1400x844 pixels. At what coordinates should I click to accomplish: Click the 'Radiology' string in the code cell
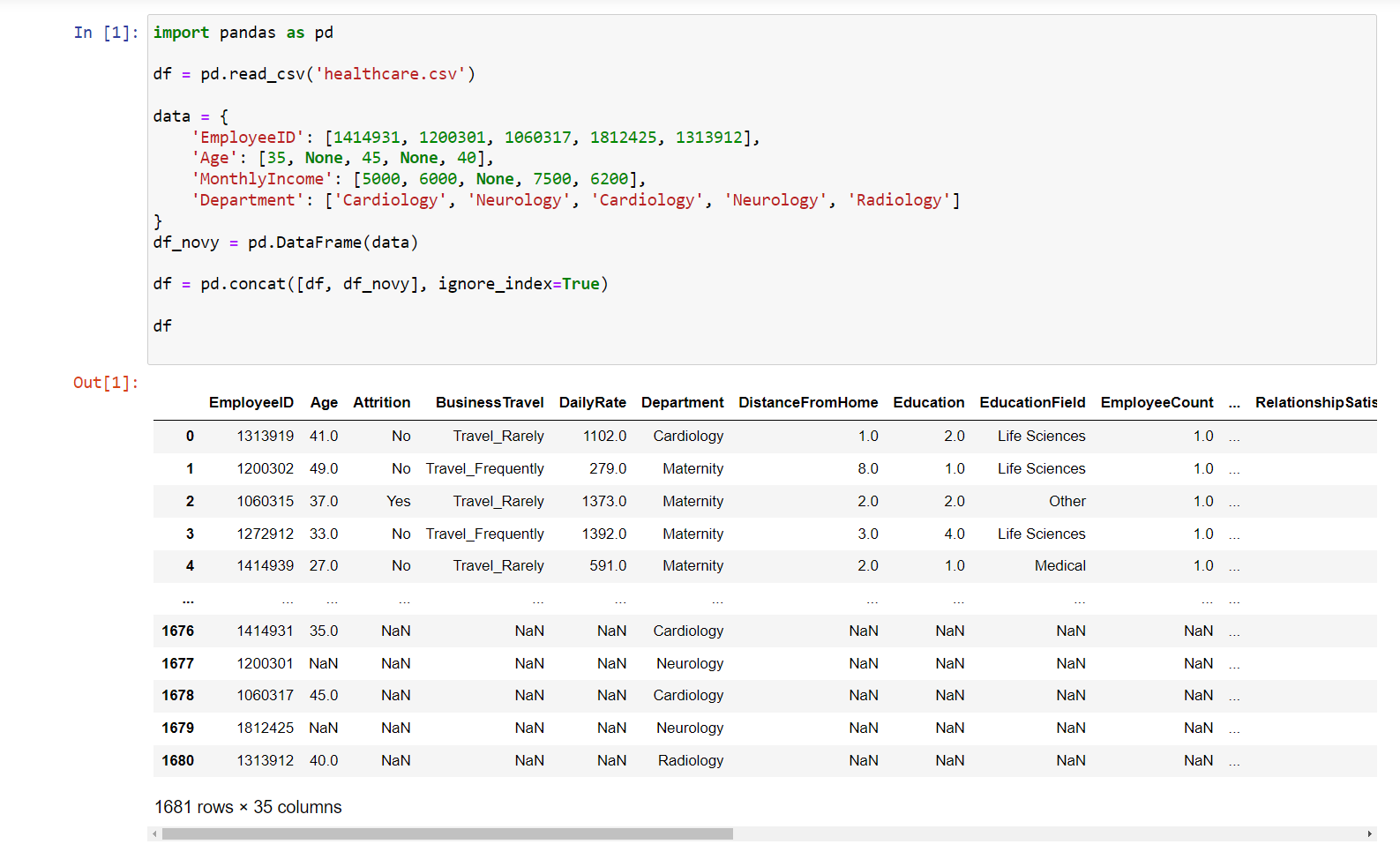coord(899,200)
